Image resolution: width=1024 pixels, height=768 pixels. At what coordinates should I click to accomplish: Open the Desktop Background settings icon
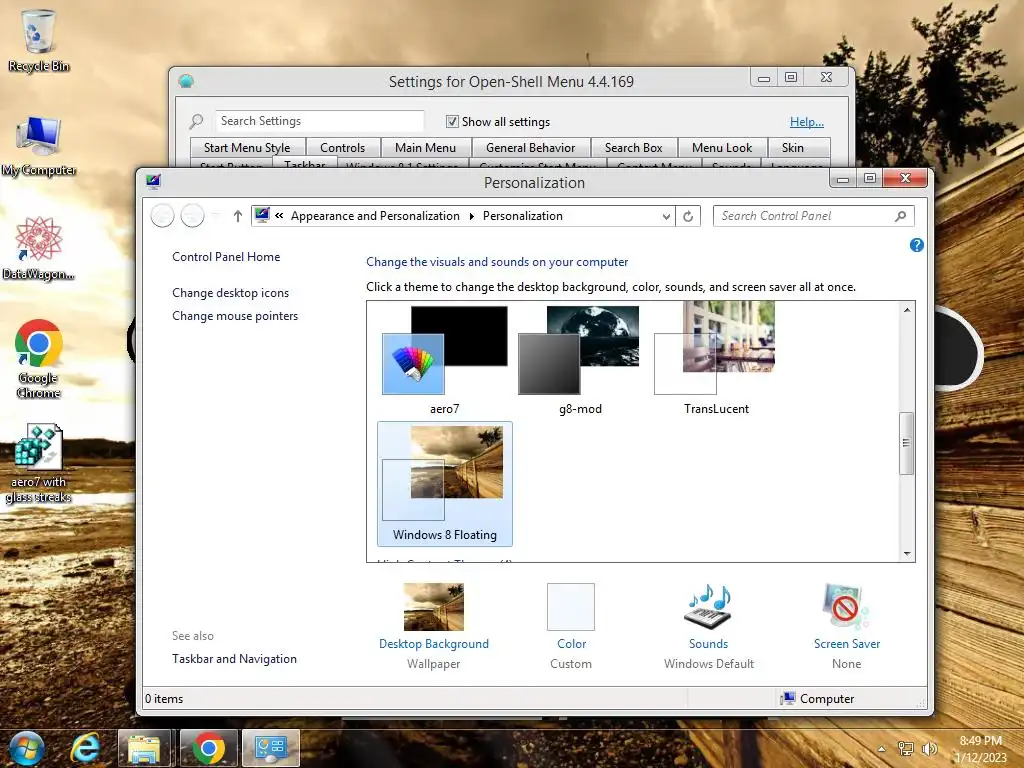[x=434, y=607]
